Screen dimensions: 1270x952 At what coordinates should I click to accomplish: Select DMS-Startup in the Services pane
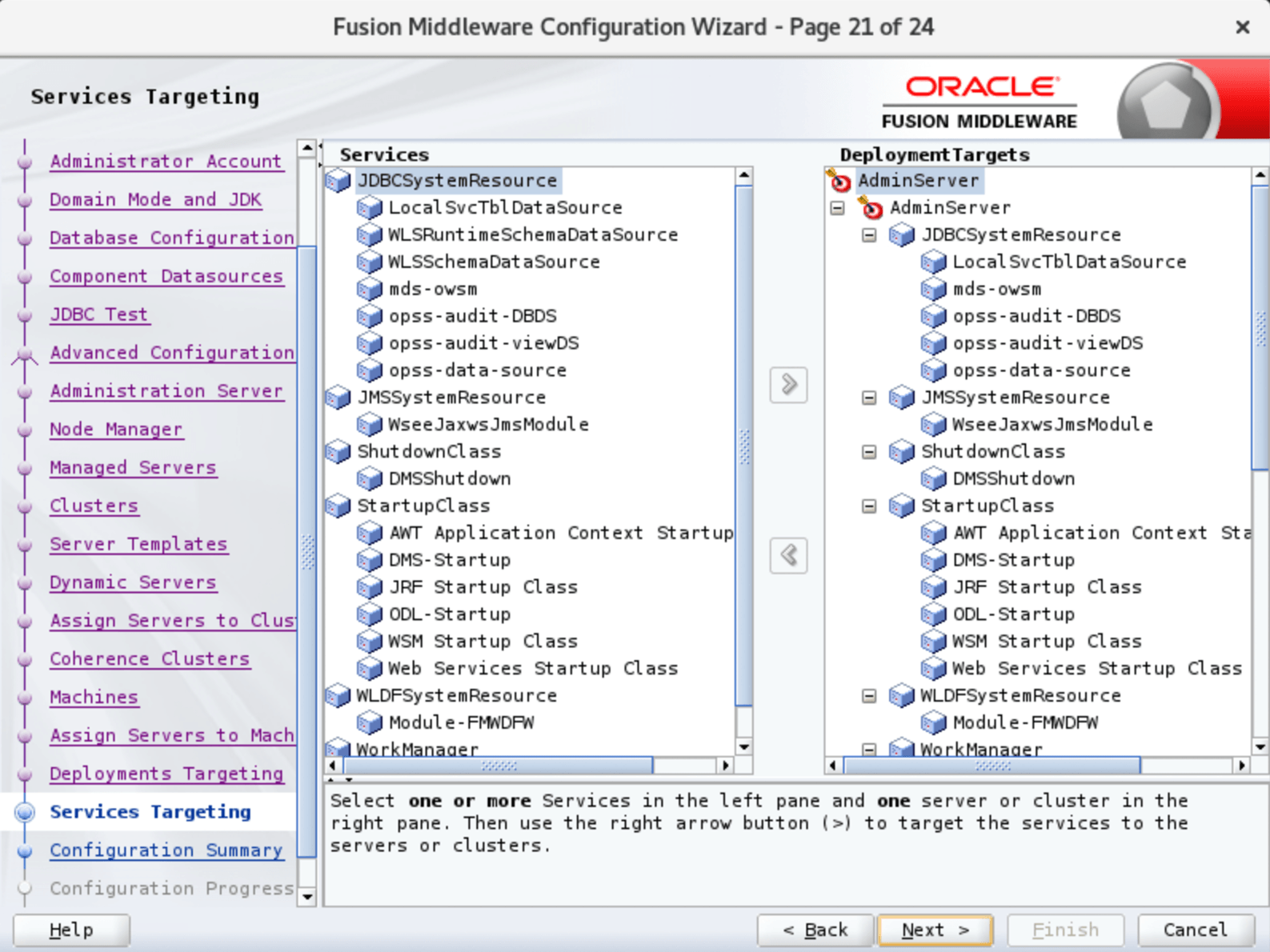(450, 561)
